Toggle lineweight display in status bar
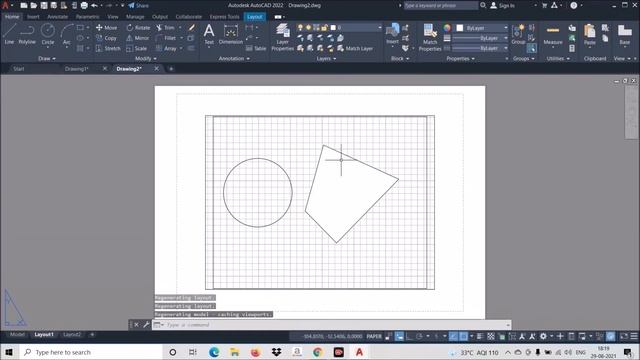Viewport: 640px width, 360px height. [x=480, y=336]
